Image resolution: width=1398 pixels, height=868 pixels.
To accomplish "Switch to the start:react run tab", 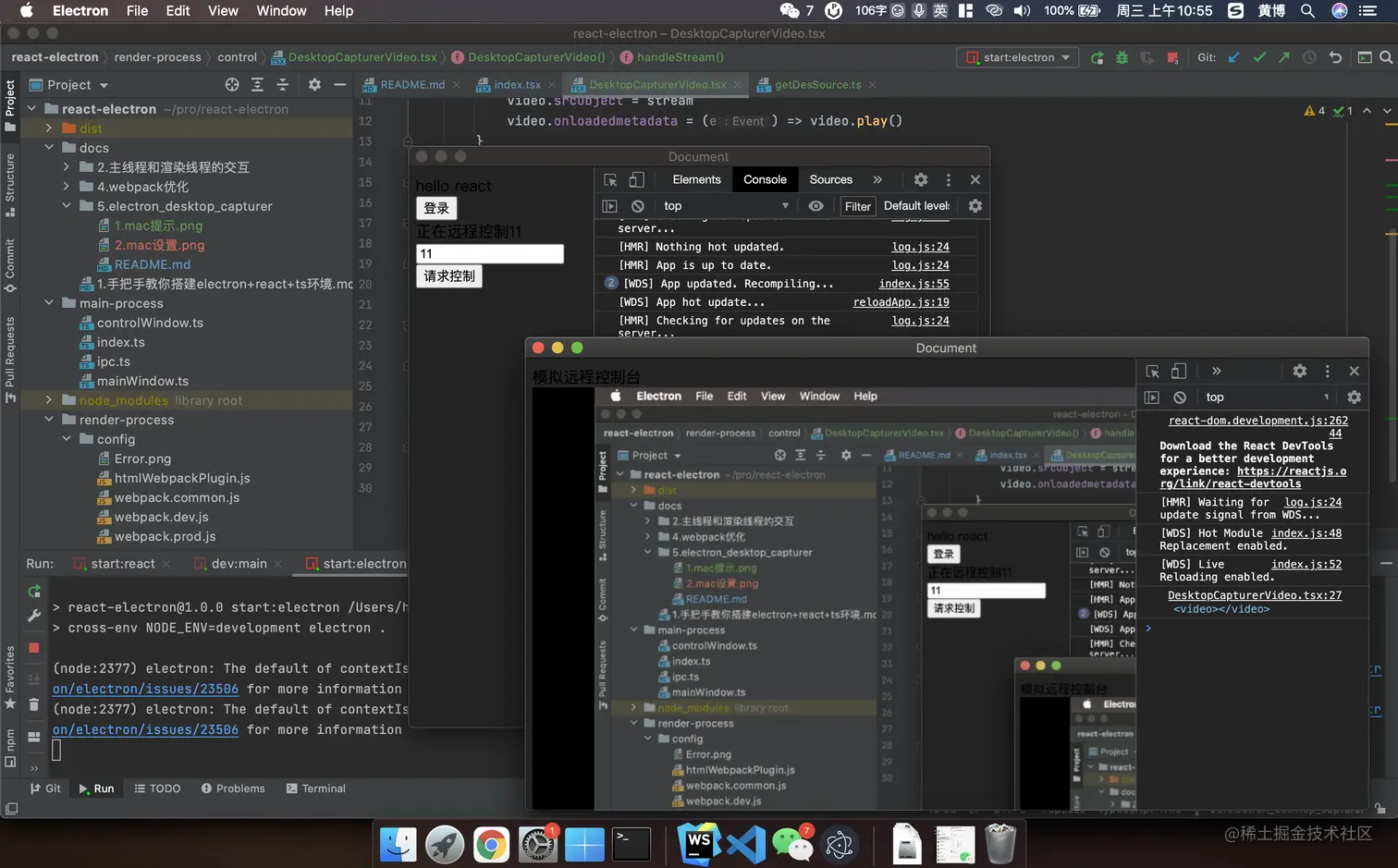I will [x=122, y=564].
